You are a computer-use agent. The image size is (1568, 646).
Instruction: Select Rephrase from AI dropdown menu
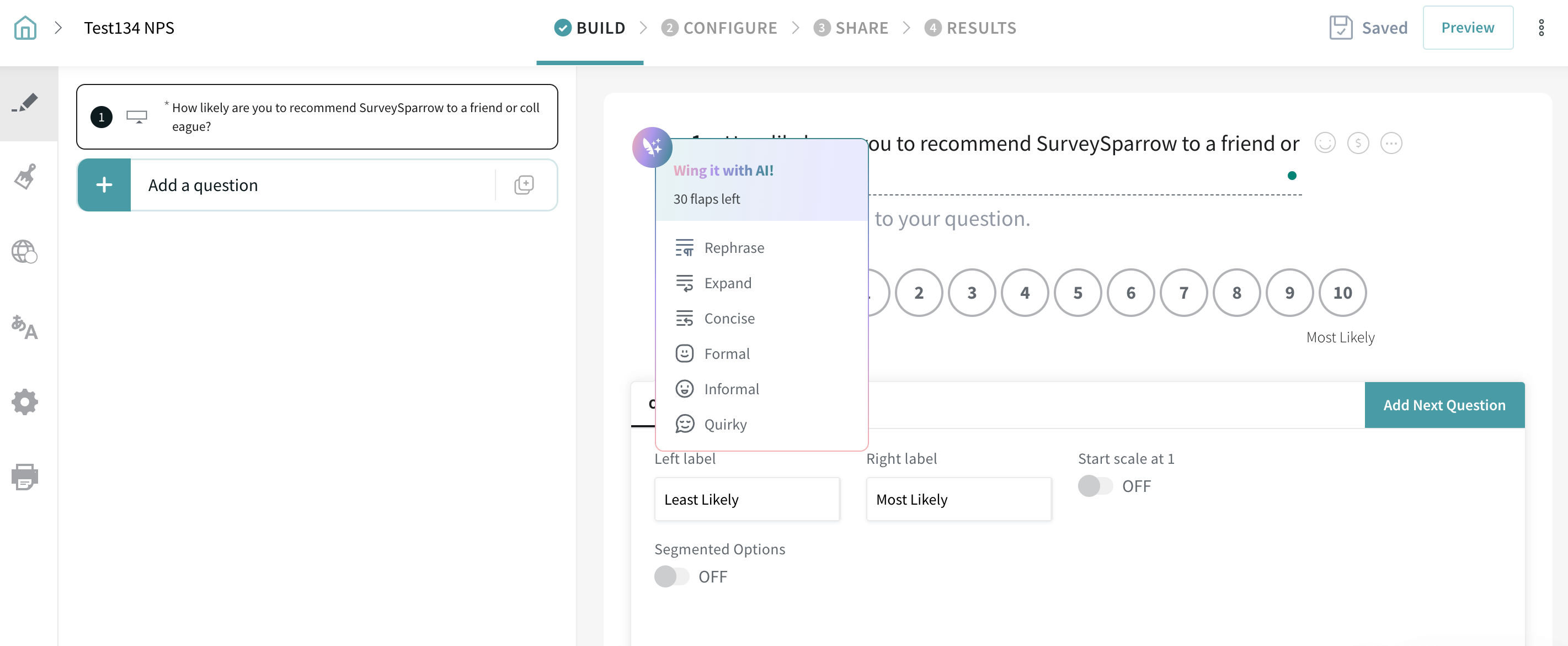(x=734, y=246)
